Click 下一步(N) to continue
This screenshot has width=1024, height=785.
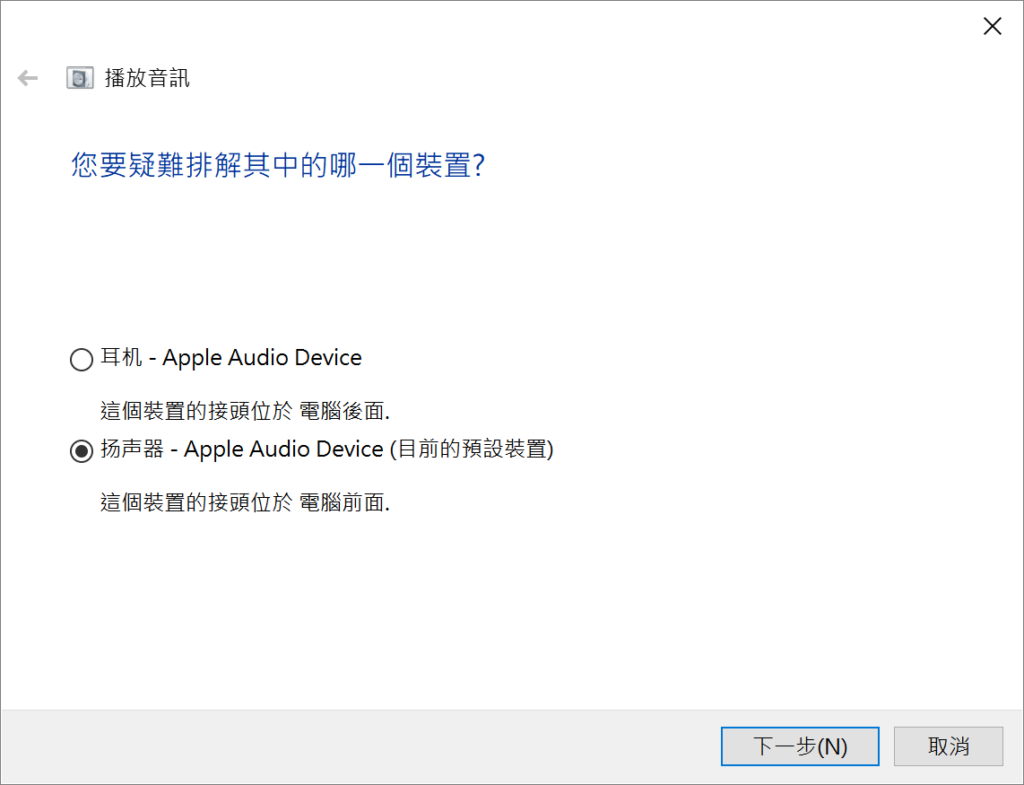point(800,746)
